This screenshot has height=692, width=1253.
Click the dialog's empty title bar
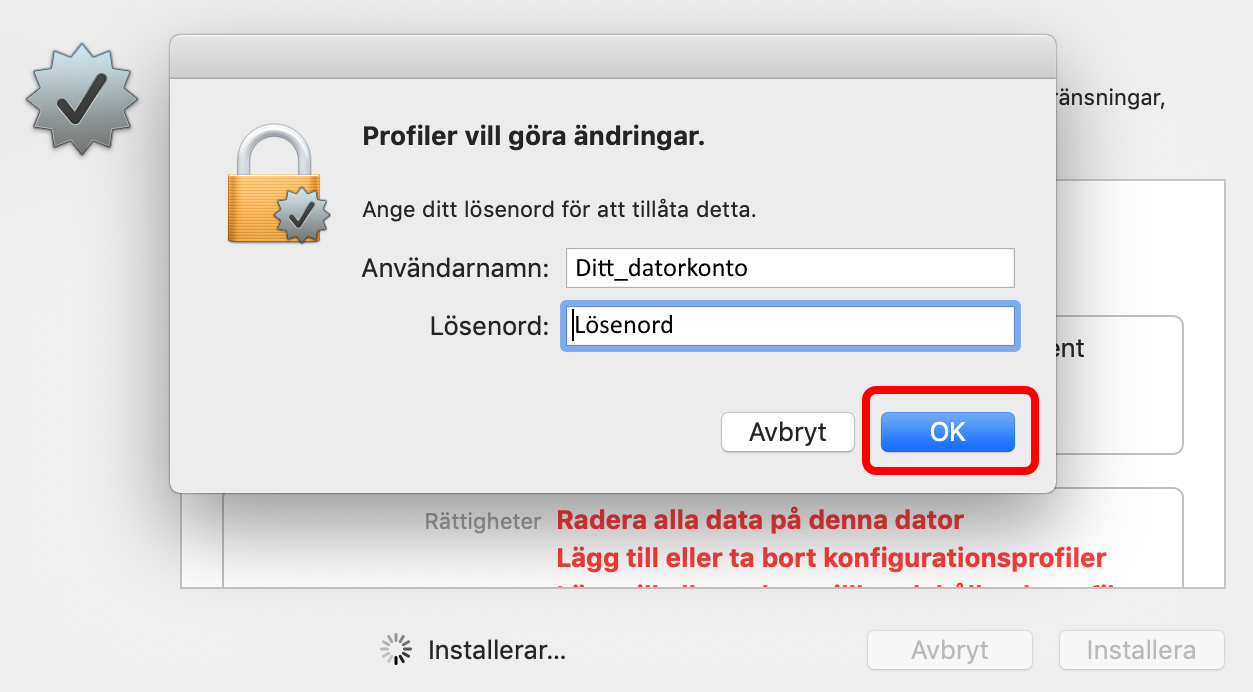point(613,56)
